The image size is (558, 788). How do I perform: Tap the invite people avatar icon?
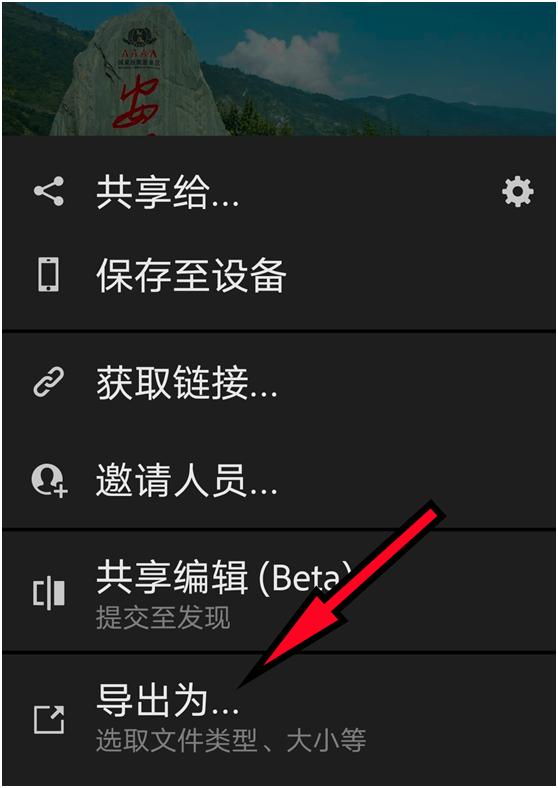click(49, 480)
